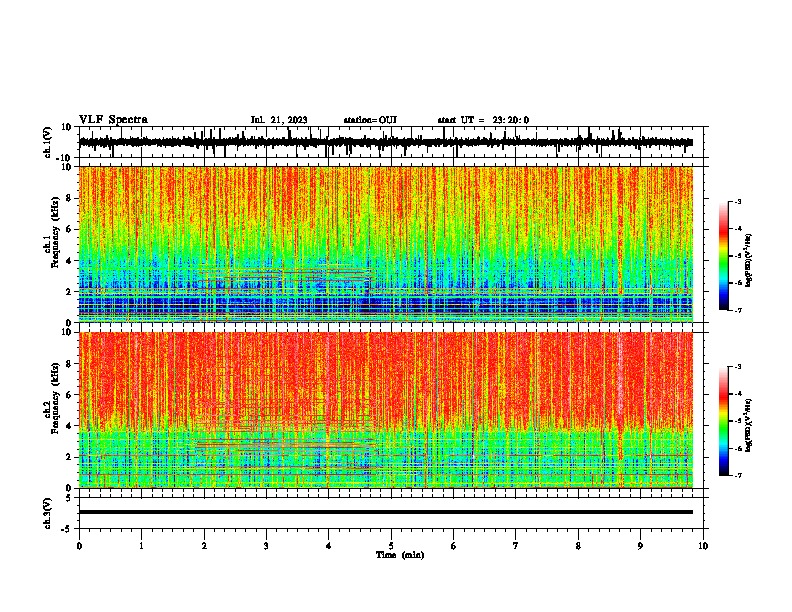Click time axis tick label "5"
The width and height of the screenshot is (792, 612).
point(391,546)
